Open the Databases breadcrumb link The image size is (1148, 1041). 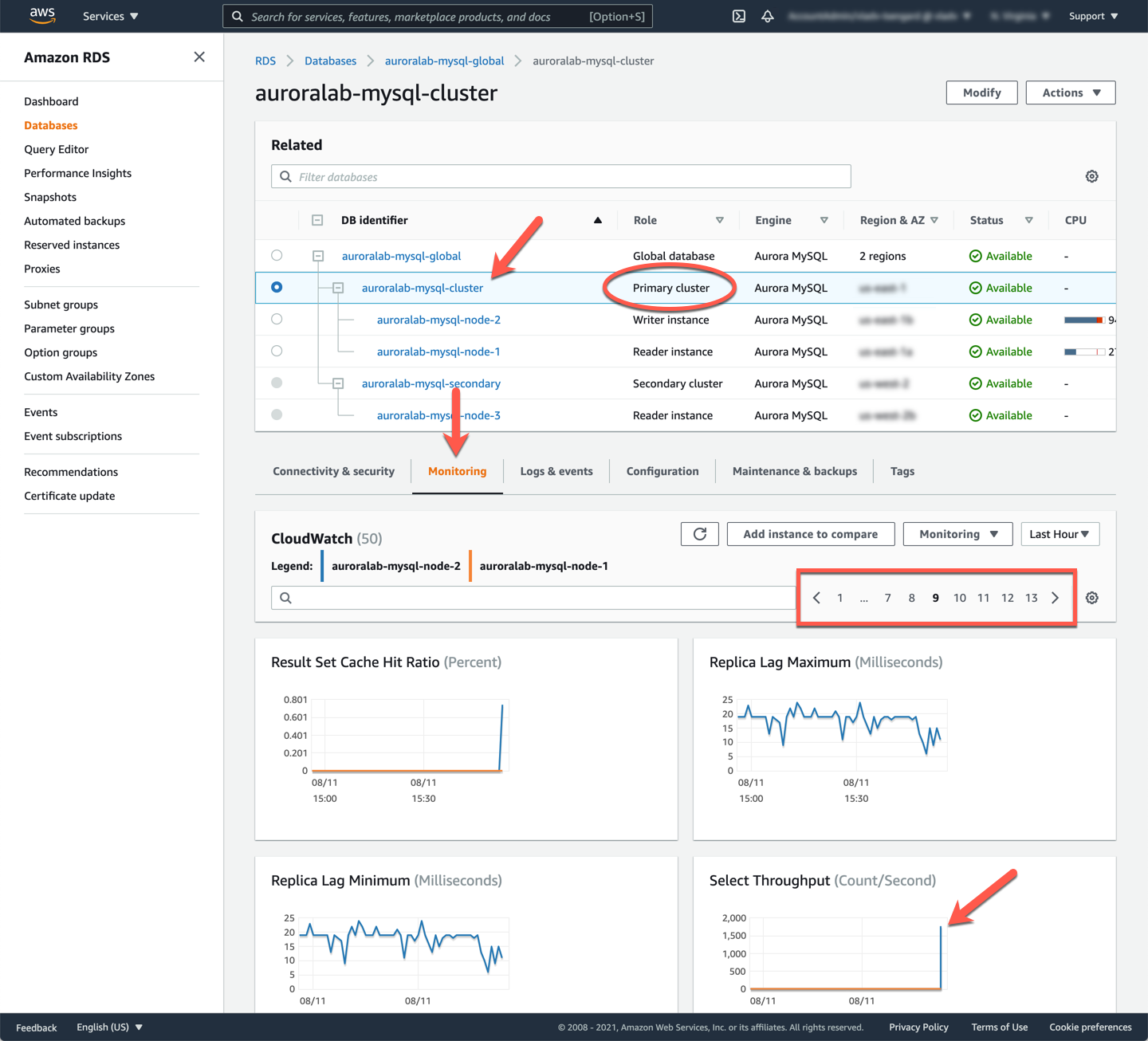pos(330,61)
